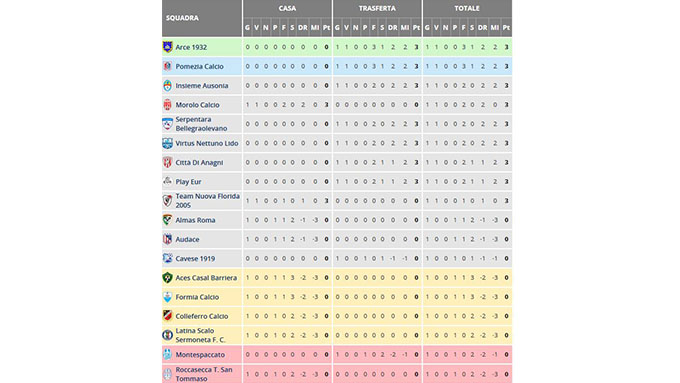Click the Arce 1932 team crest icon
The height and width of the screenshot is (383, 680).
click(167, 47)
